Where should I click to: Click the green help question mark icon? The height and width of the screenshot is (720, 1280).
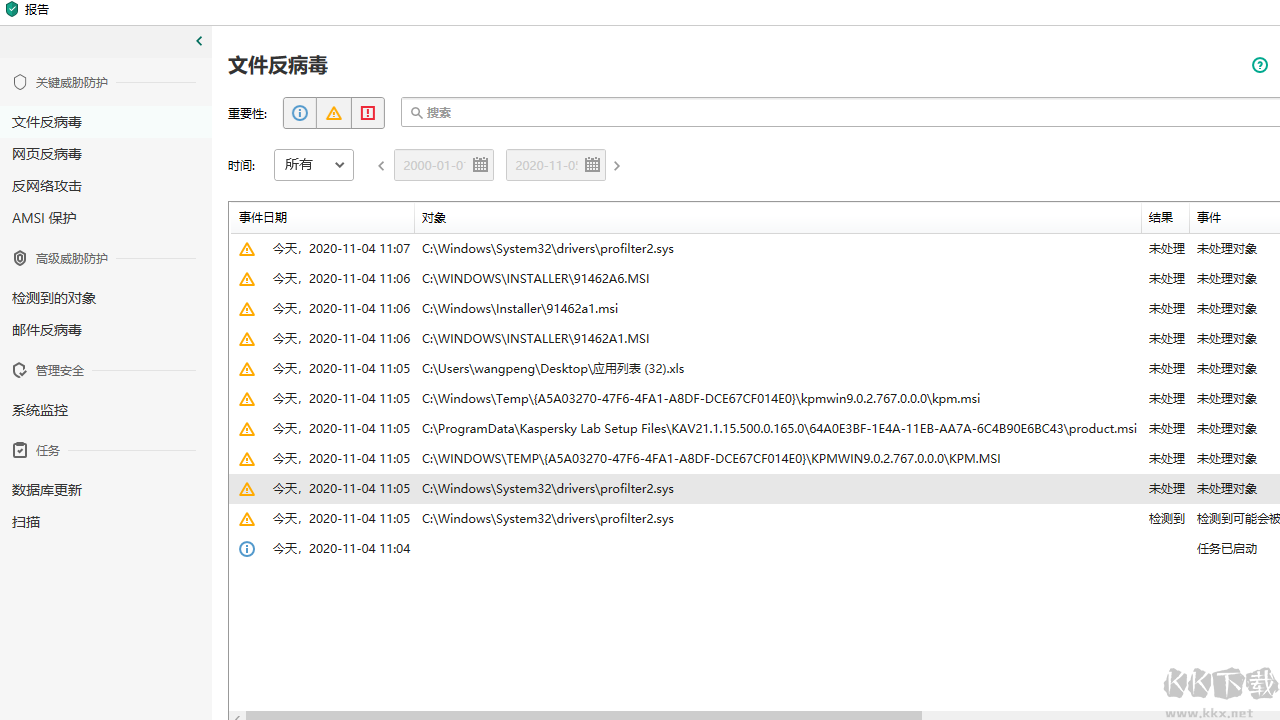pyautogui.click(x=1260, y=65)
